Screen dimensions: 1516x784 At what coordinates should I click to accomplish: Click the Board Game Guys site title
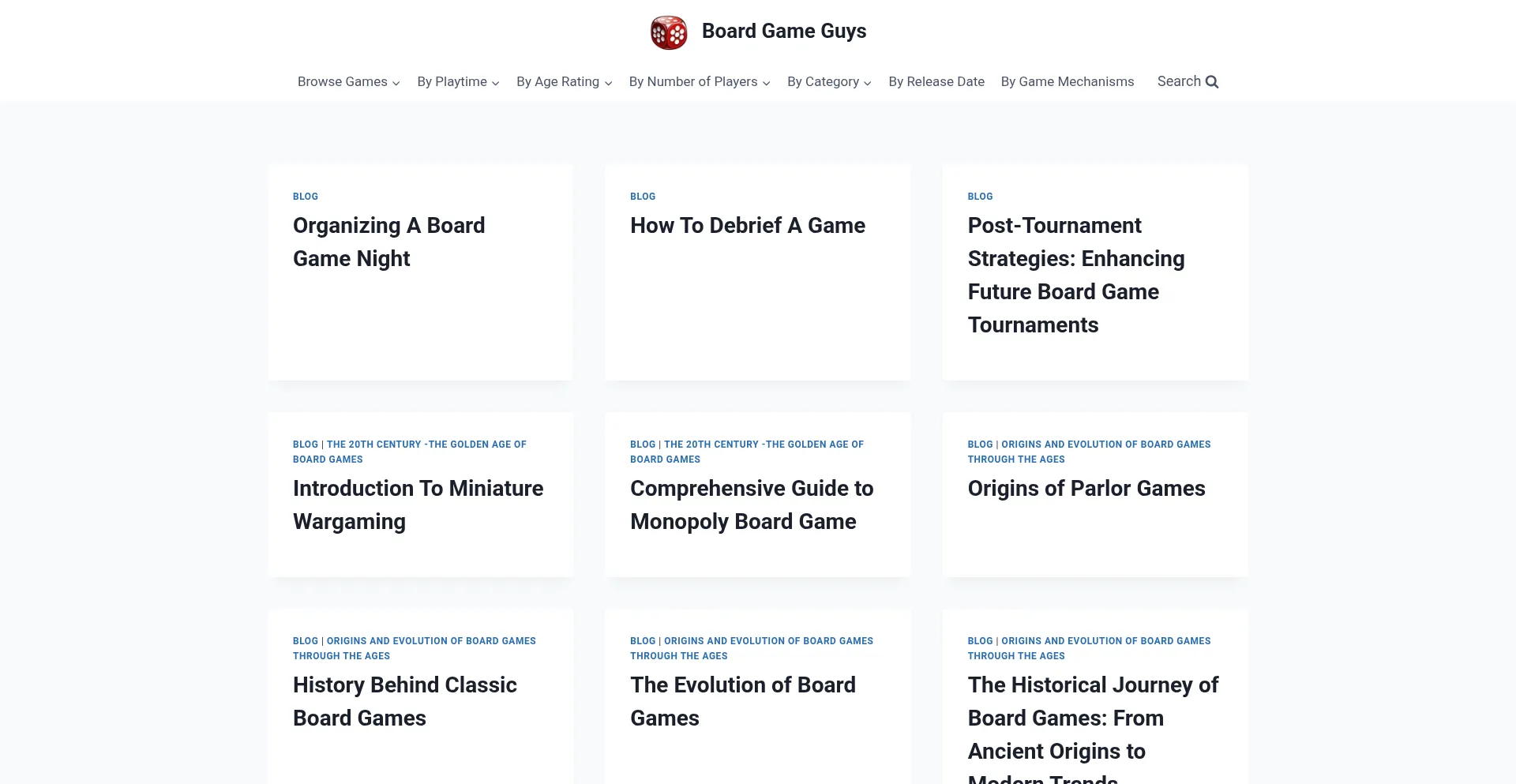pos(784,32)
